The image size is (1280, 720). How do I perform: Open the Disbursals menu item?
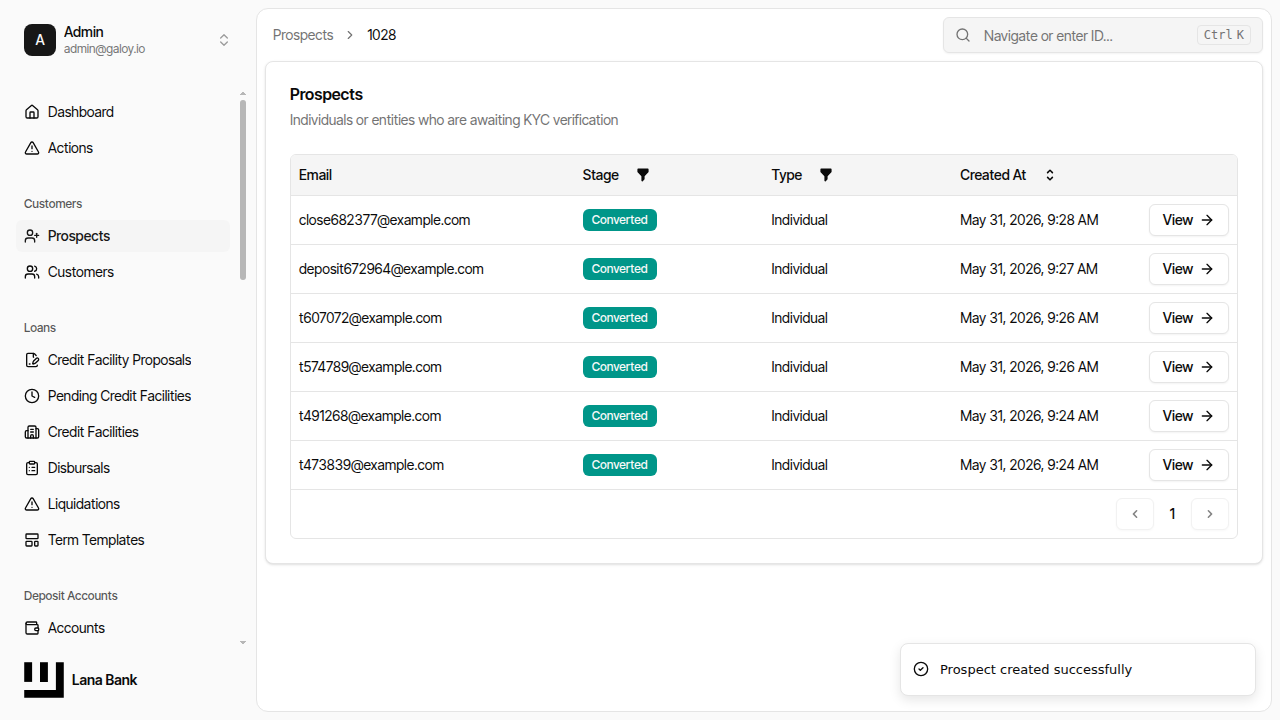pyautogui.click(x=123, y=468)
